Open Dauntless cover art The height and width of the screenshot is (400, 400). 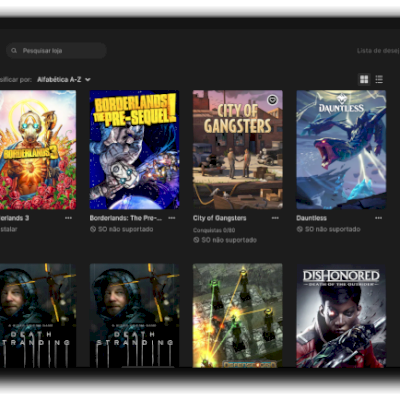341,150
